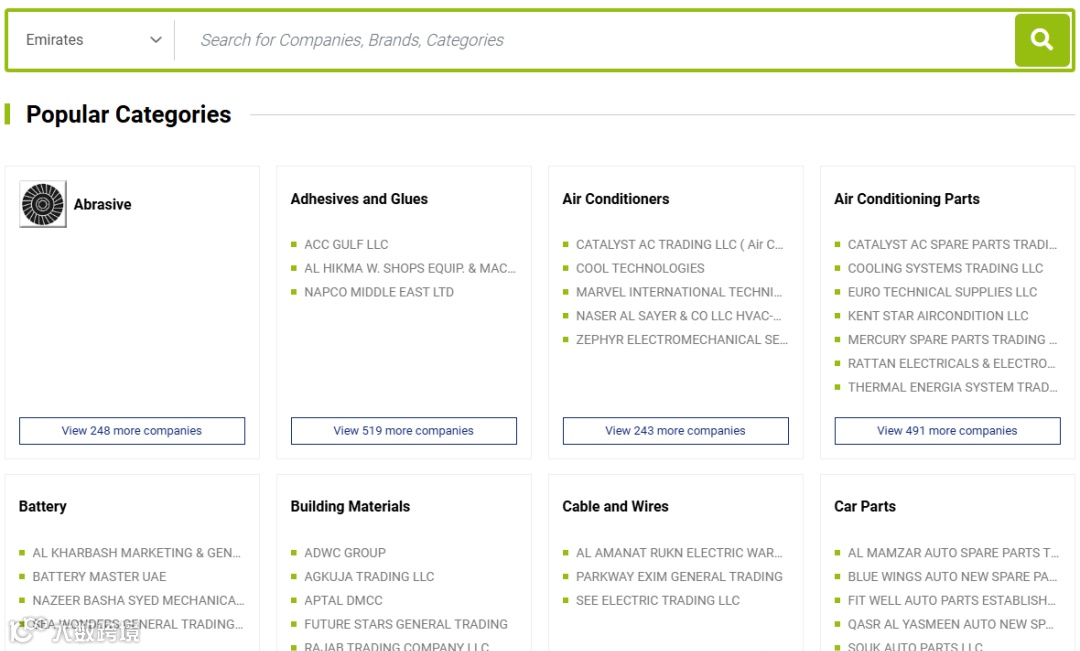Visit KENT STAR AIRCONDITION LLC listing
1080x651 pixels.
click(938, 316)
